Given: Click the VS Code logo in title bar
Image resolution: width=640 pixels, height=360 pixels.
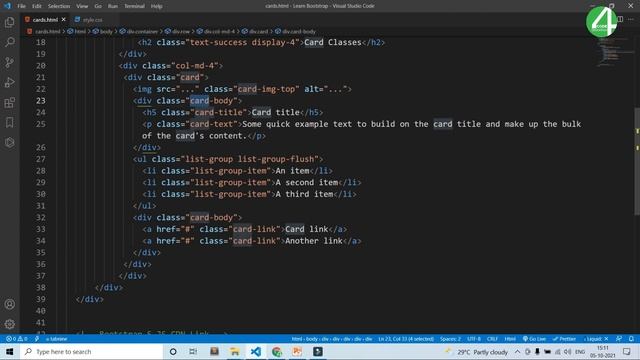Looking at the screenshot, I should pos(7,6).
